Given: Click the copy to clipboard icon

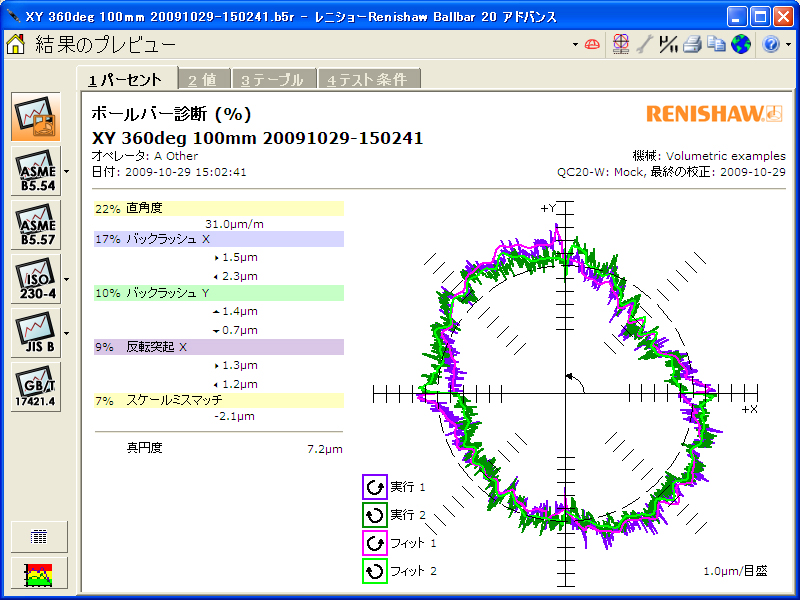Looking at the screenshot, I should tap(716, 44).
